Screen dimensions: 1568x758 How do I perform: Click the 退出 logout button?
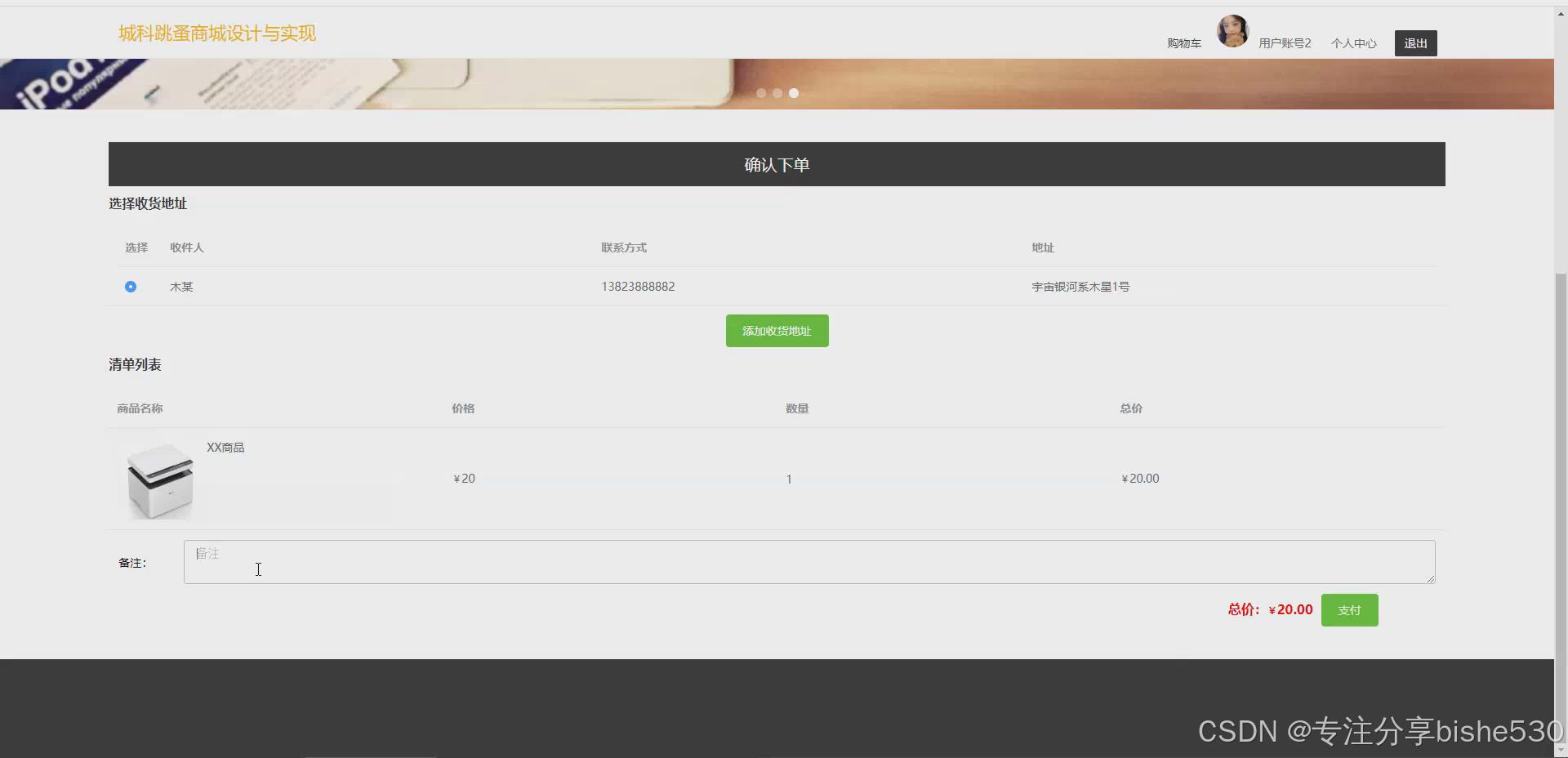(1415, 43)
